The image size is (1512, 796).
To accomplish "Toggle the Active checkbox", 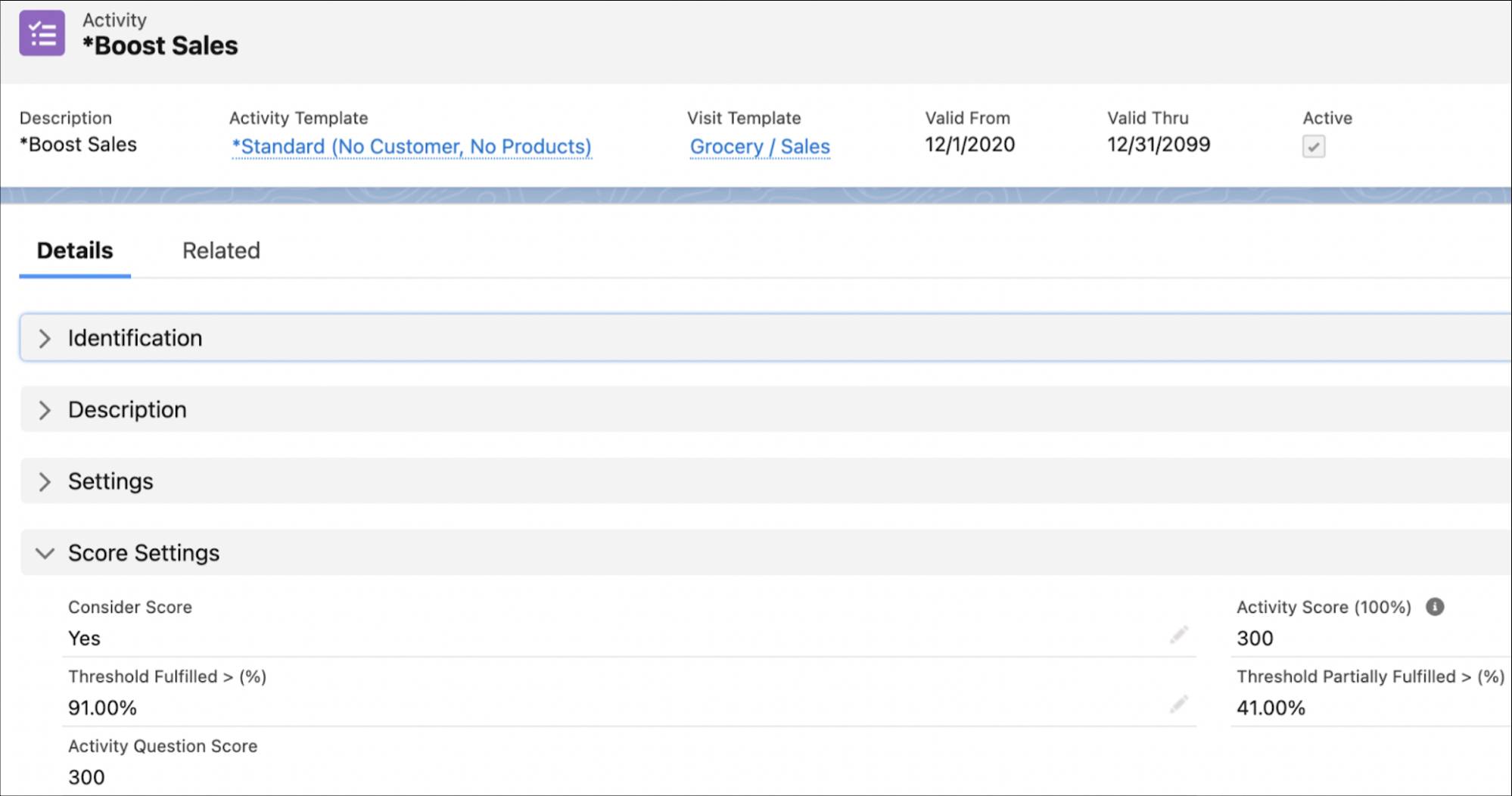I will [x=1313, y=146].
